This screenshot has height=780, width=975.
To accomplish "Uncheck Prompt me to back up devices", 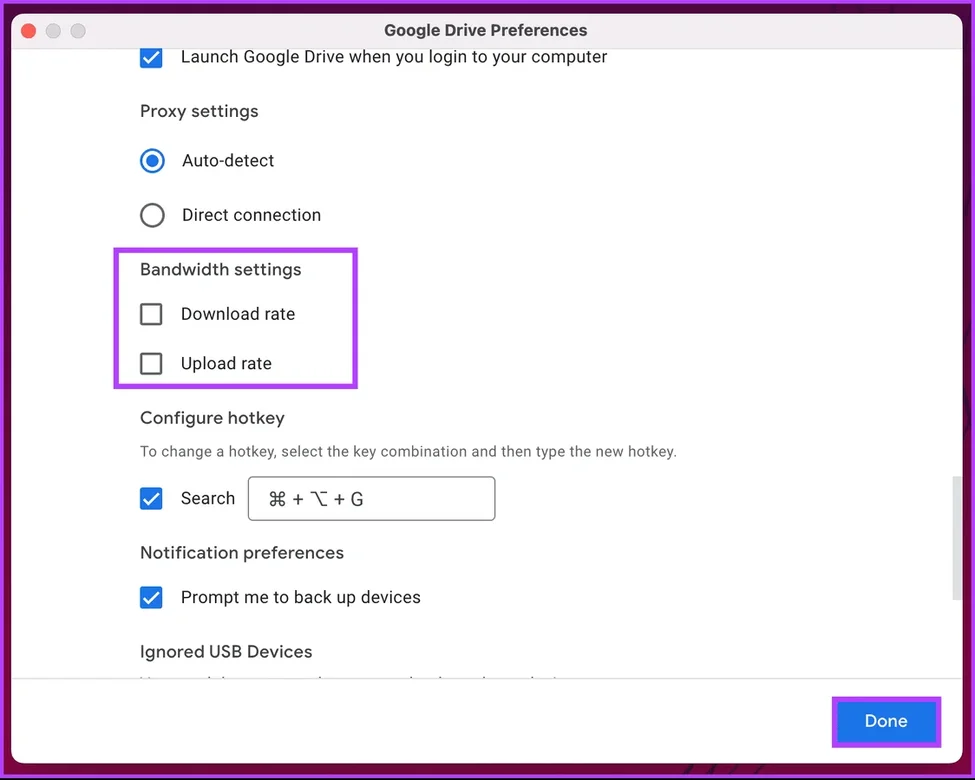I will click(x=151, y=597).
